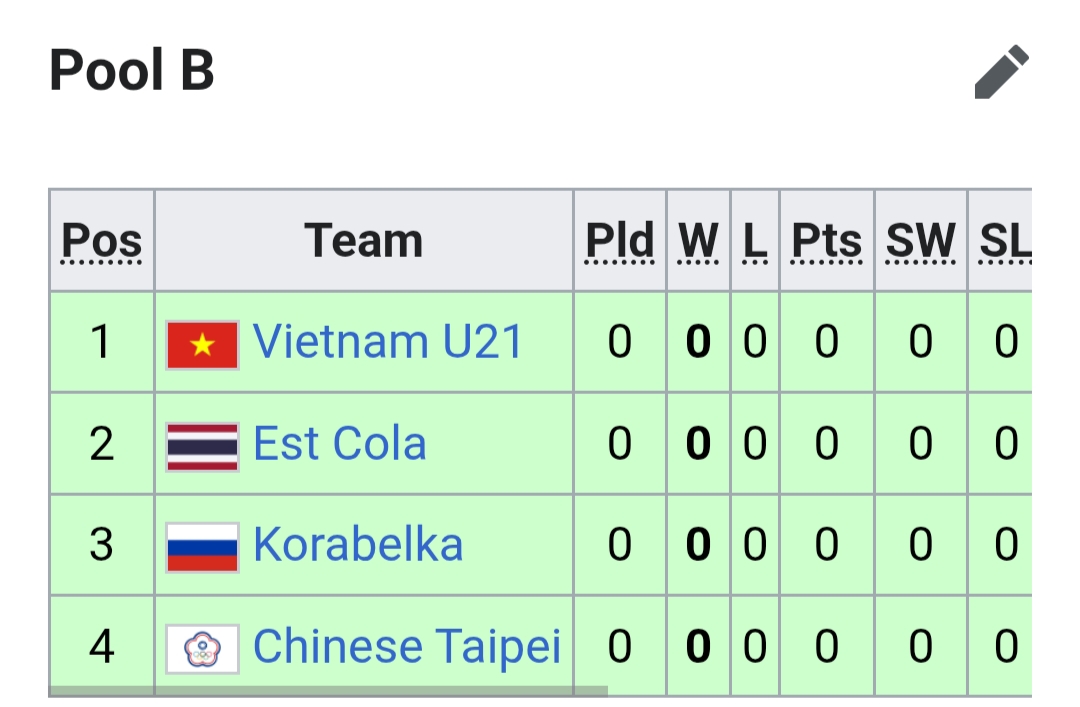Click the Team column header
Screen dimensions: 1080x707
click(364, 240)
